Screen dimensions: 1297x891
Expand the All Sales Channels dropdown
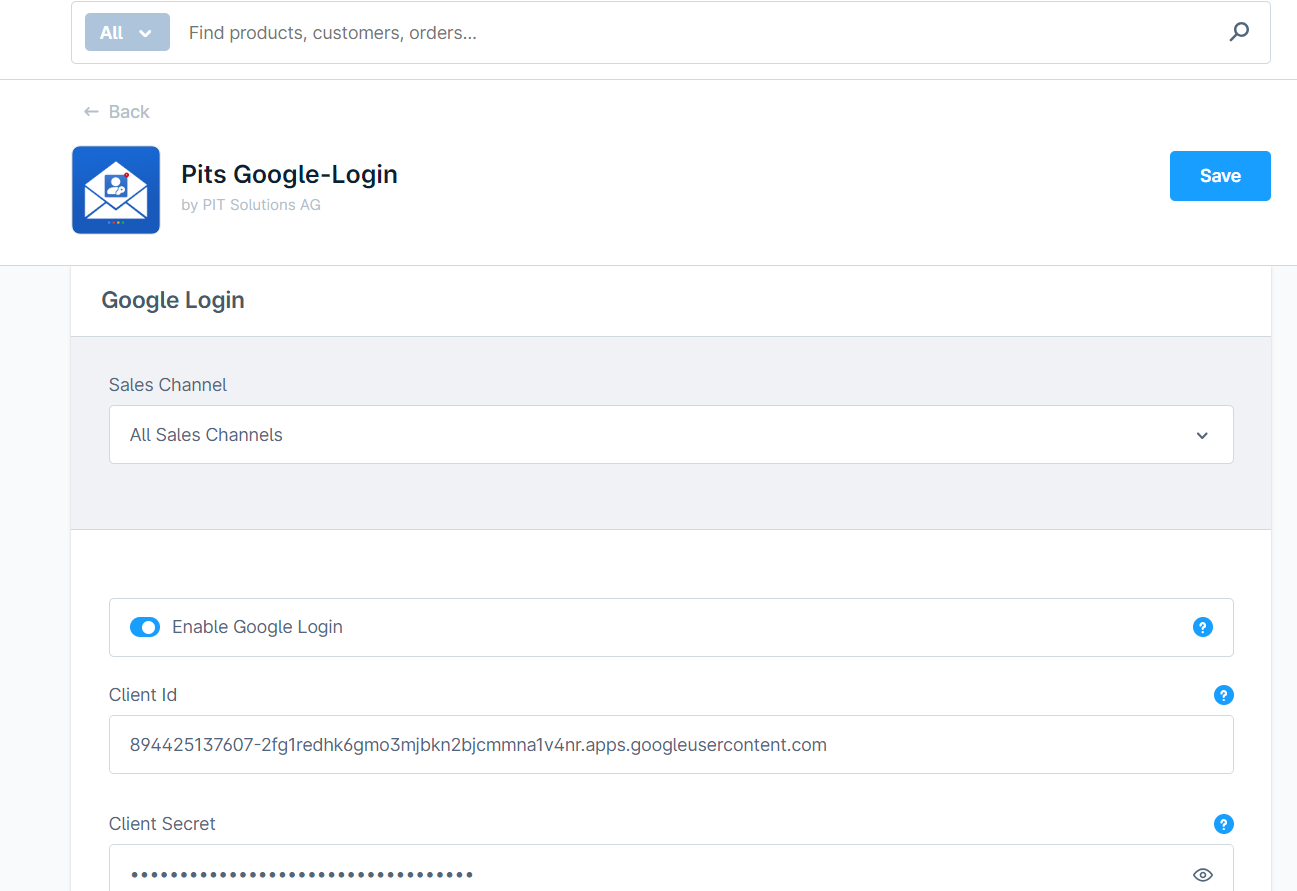pos(671,435)
